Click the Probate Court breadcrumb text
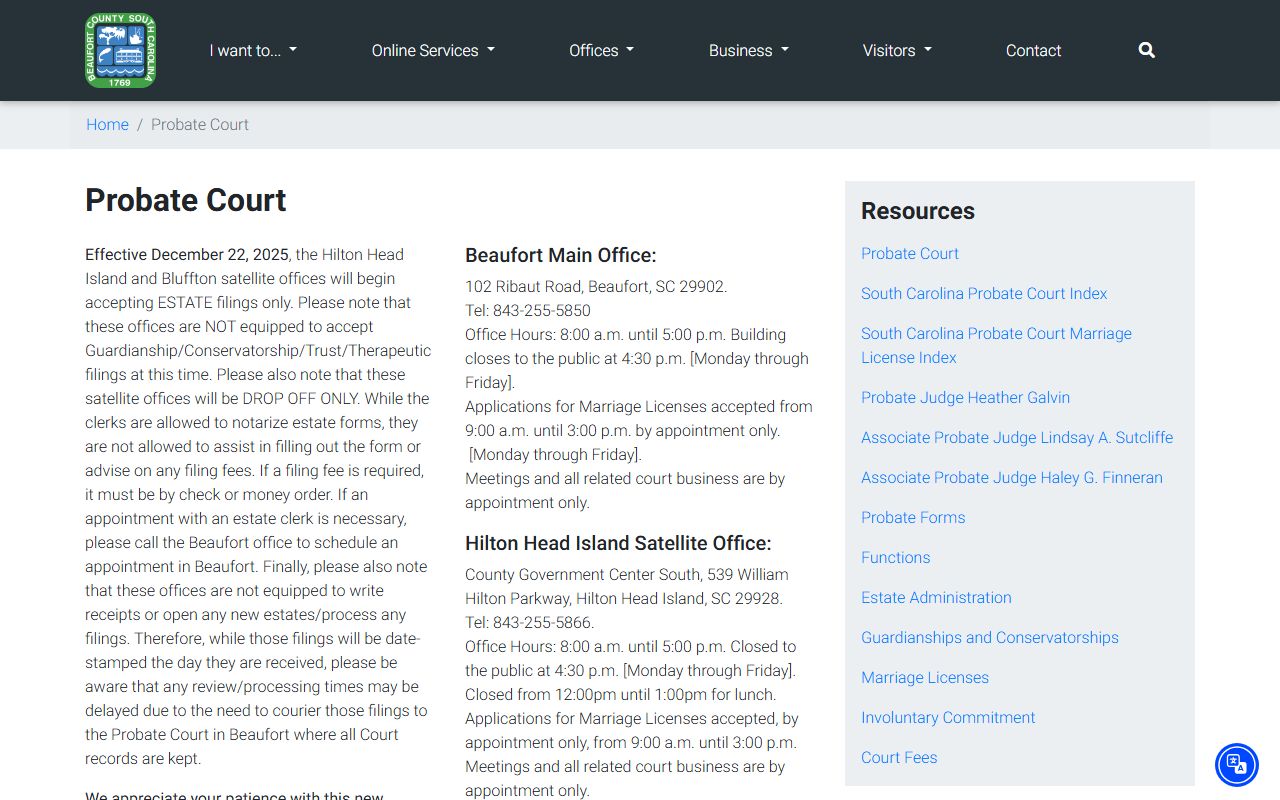Screen dimensions: 1280x800 coord(200,124)
